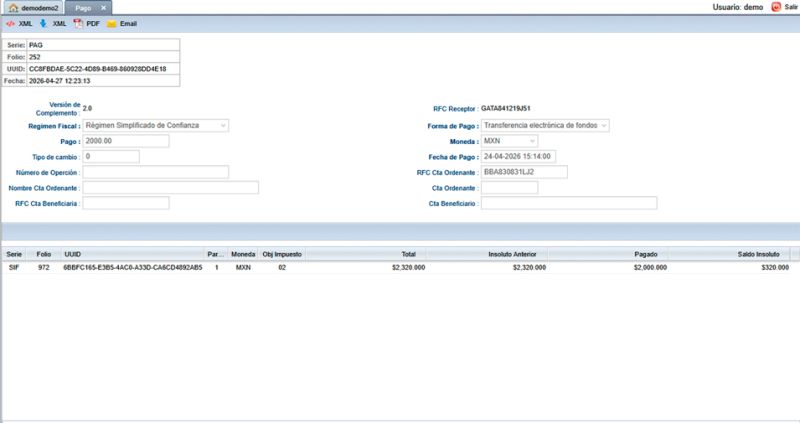Focus the Número de Operación input

[155, 172]
